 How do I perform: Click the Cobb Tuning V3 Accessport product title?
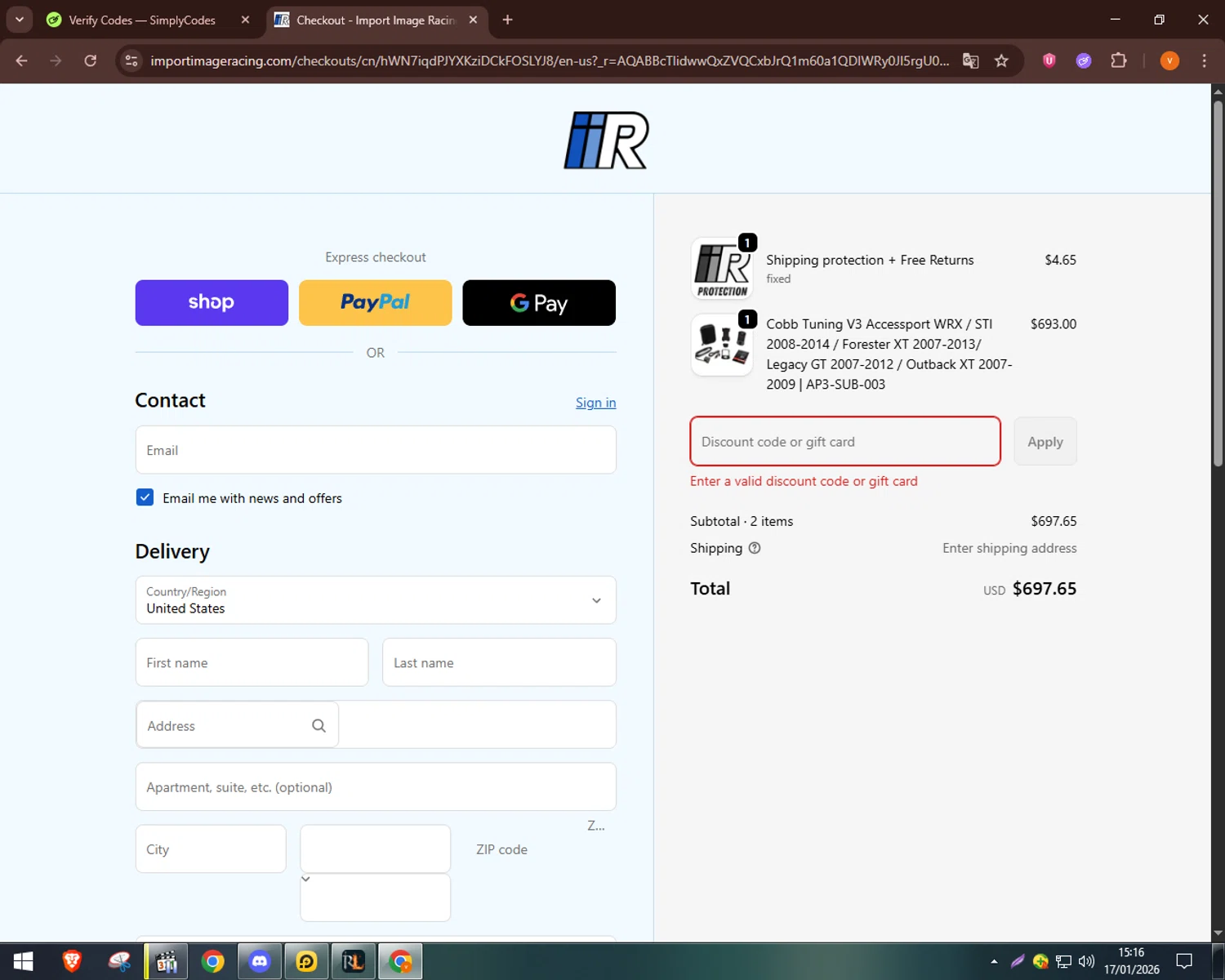(x=889, y=354)
